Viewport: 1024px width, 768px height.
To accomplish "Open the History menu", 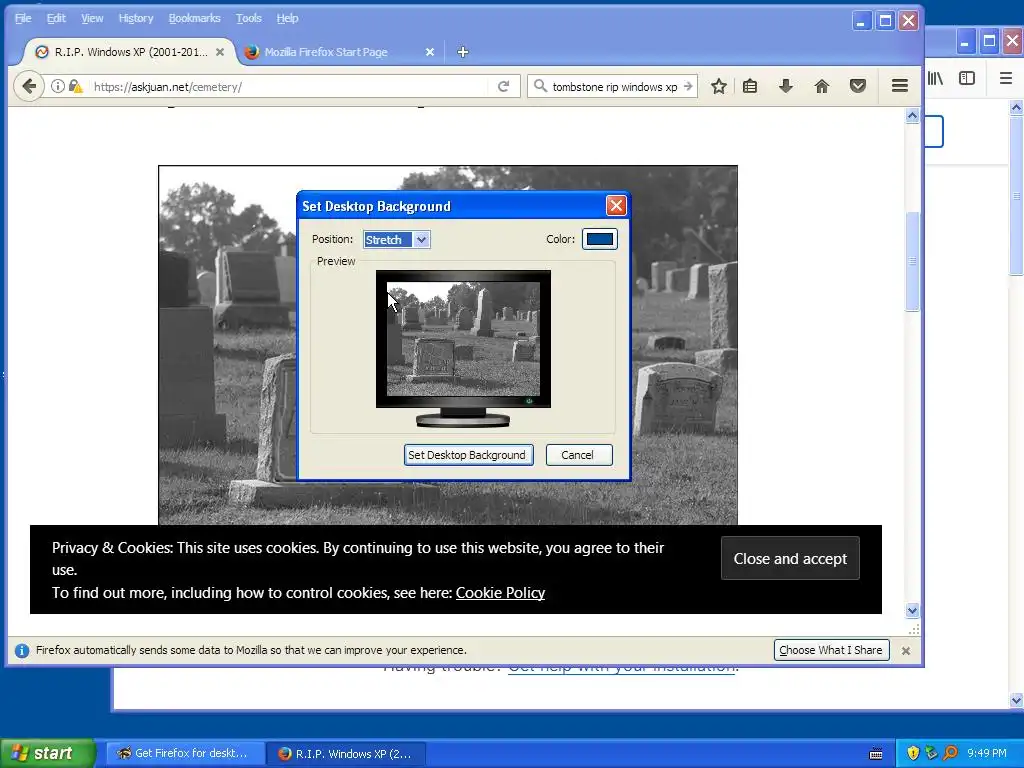I will point(136,18).
